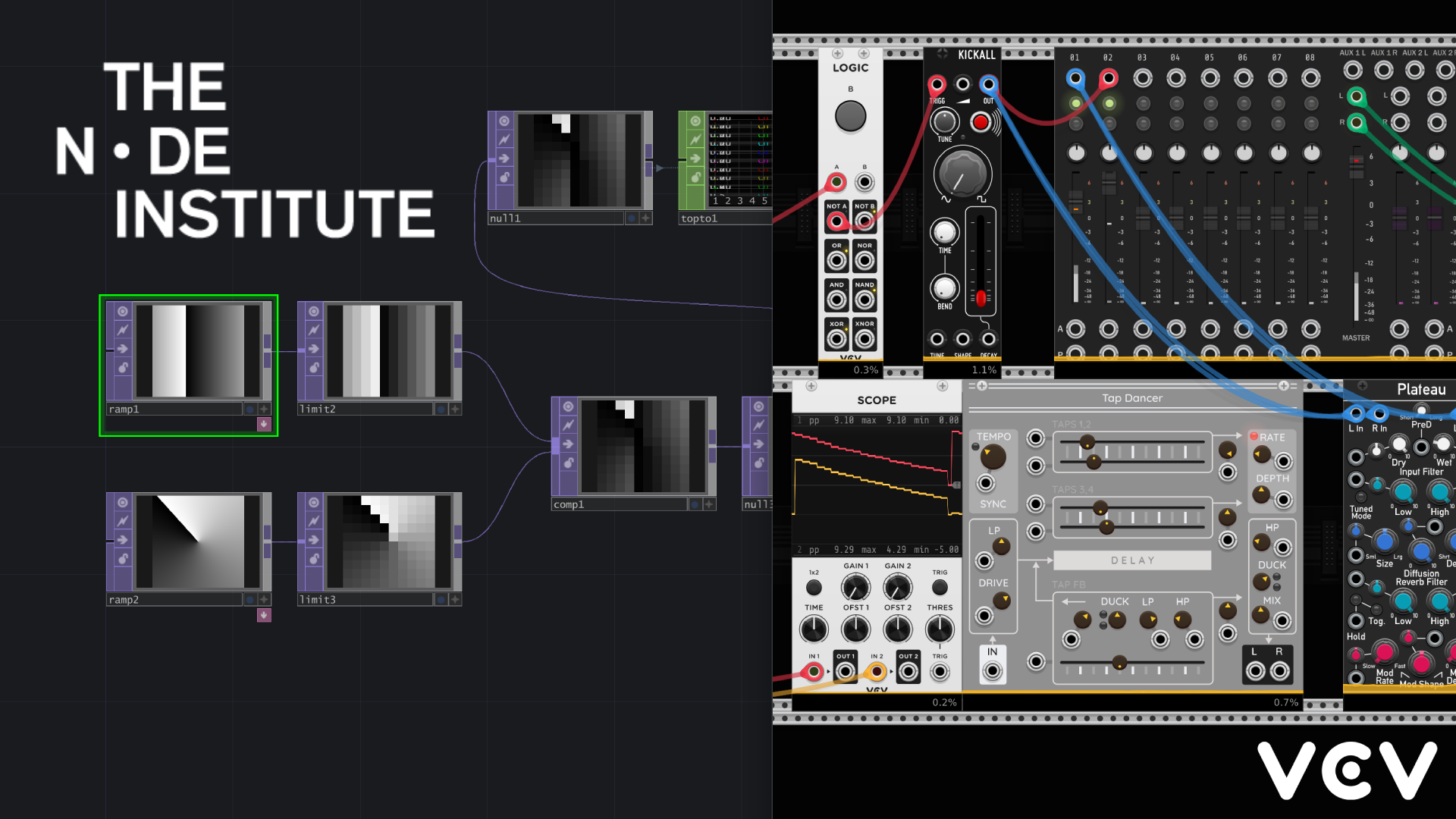
Task: Click lightning bypass icon on null1 node
Action: [504, 140]
